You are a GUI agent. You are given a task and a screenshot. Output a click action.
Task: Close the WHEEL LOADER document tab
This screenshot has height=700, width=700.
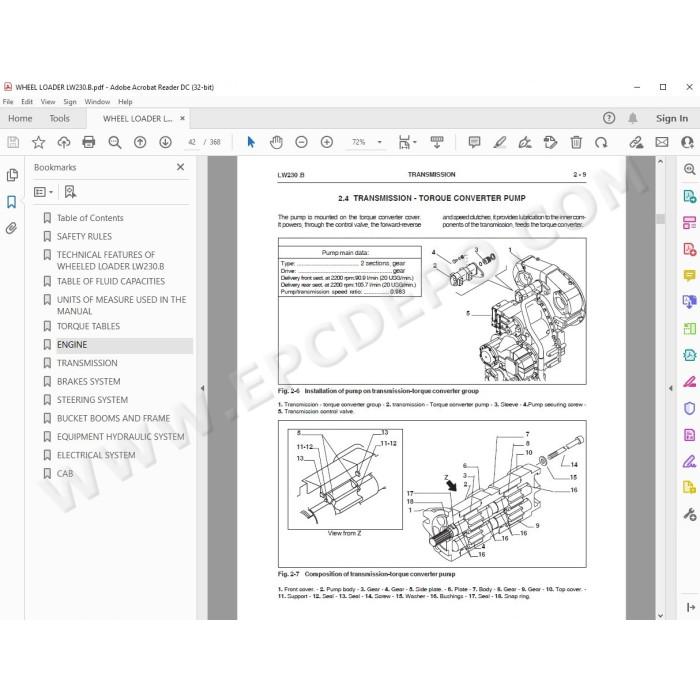[x=182, y=118]
